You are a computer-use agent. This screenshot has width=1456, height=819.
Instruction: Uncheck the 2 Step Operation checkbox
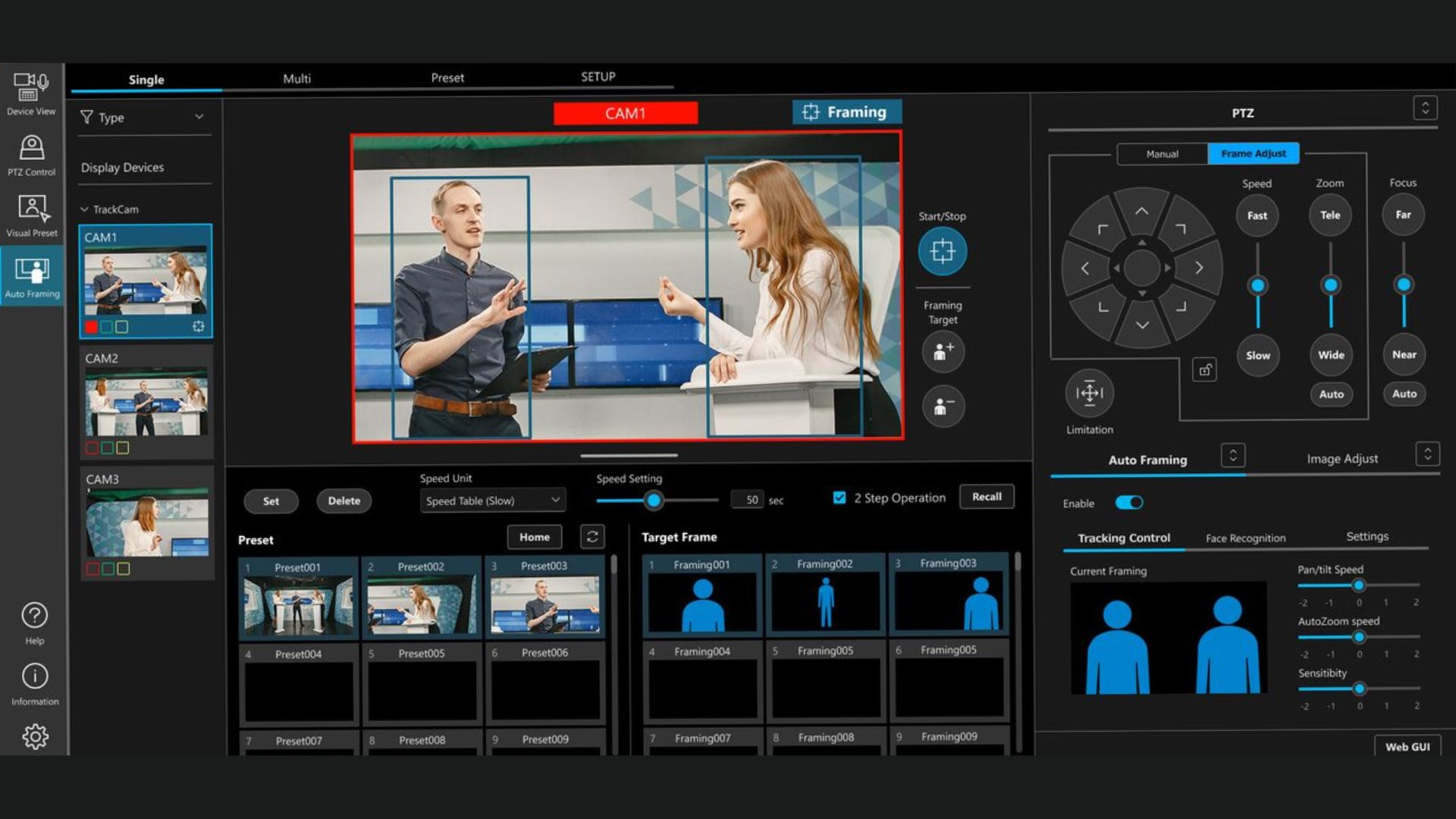(x=839, y=497)
